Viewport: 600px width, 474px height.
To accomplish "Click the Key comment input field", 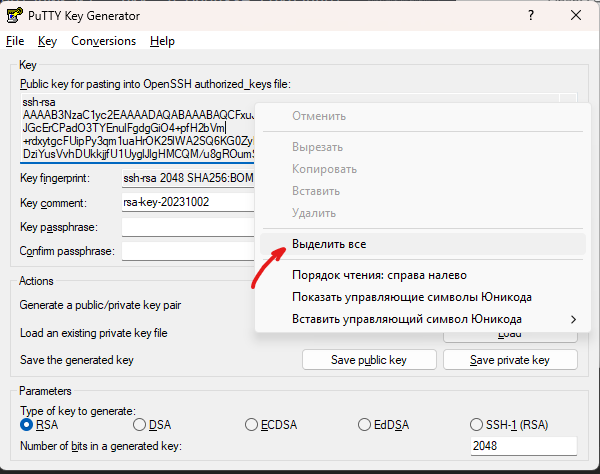I will [185, 201].
